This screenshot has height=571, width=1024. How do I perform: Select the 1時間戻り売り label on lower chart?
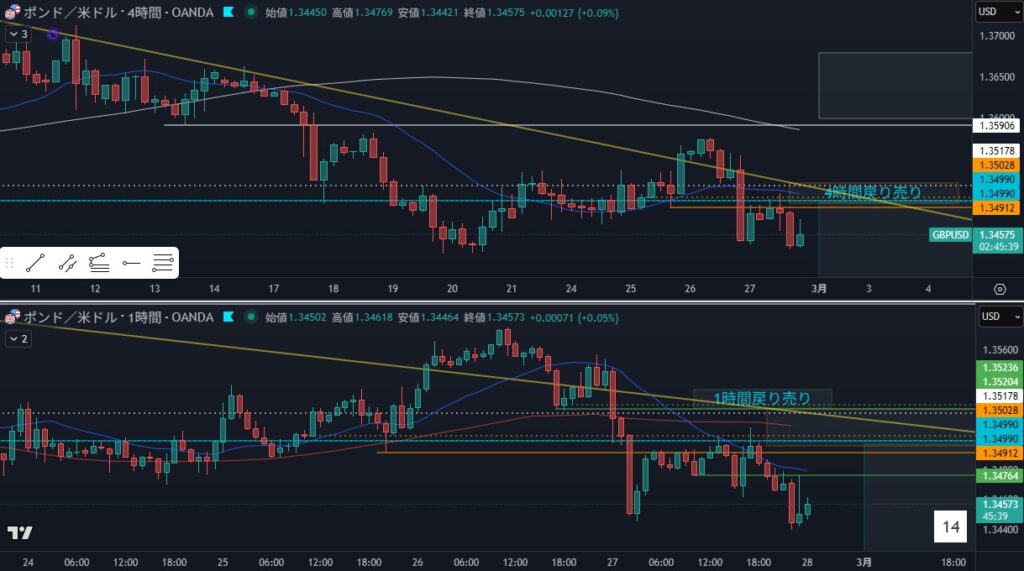[761, 398]
